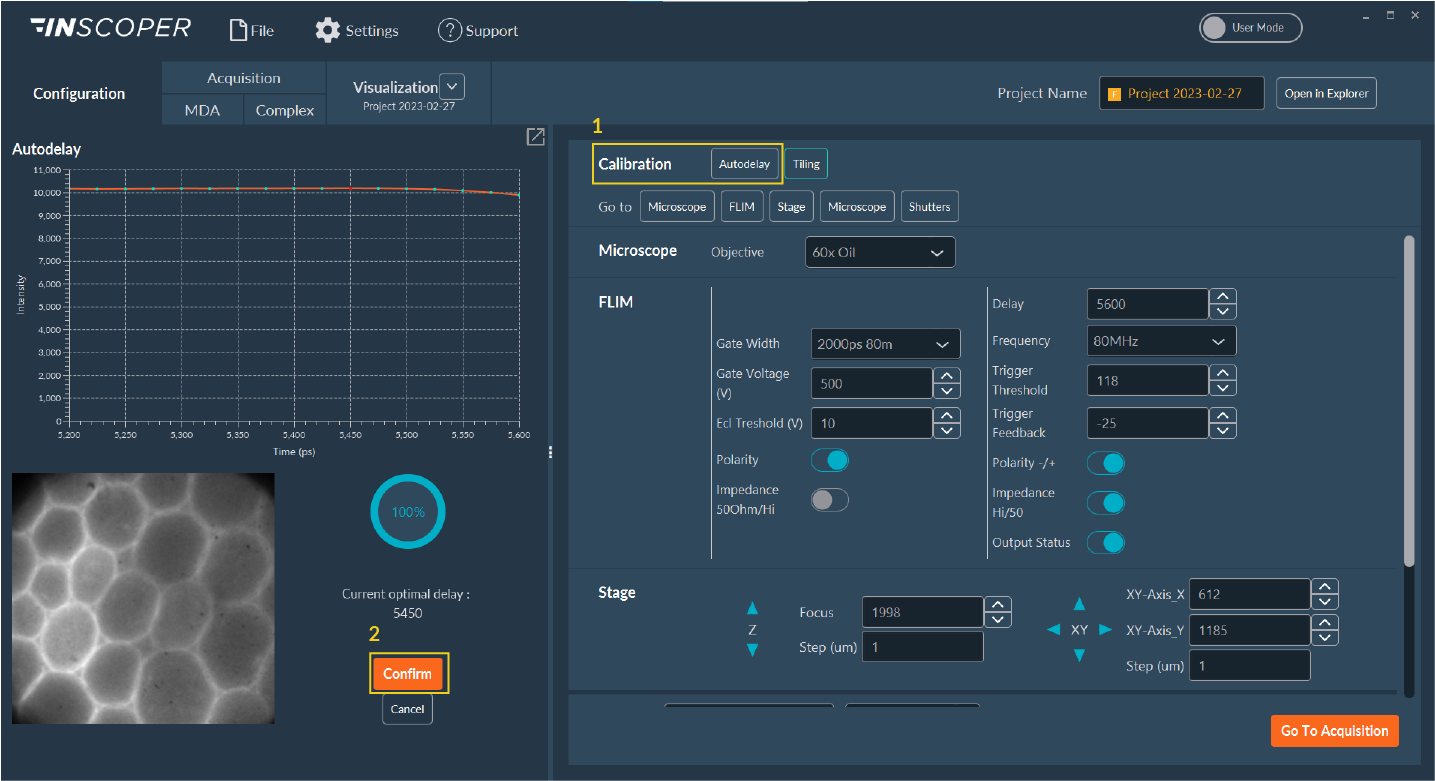Click the Go To Acquisition button

(1334, 730)
